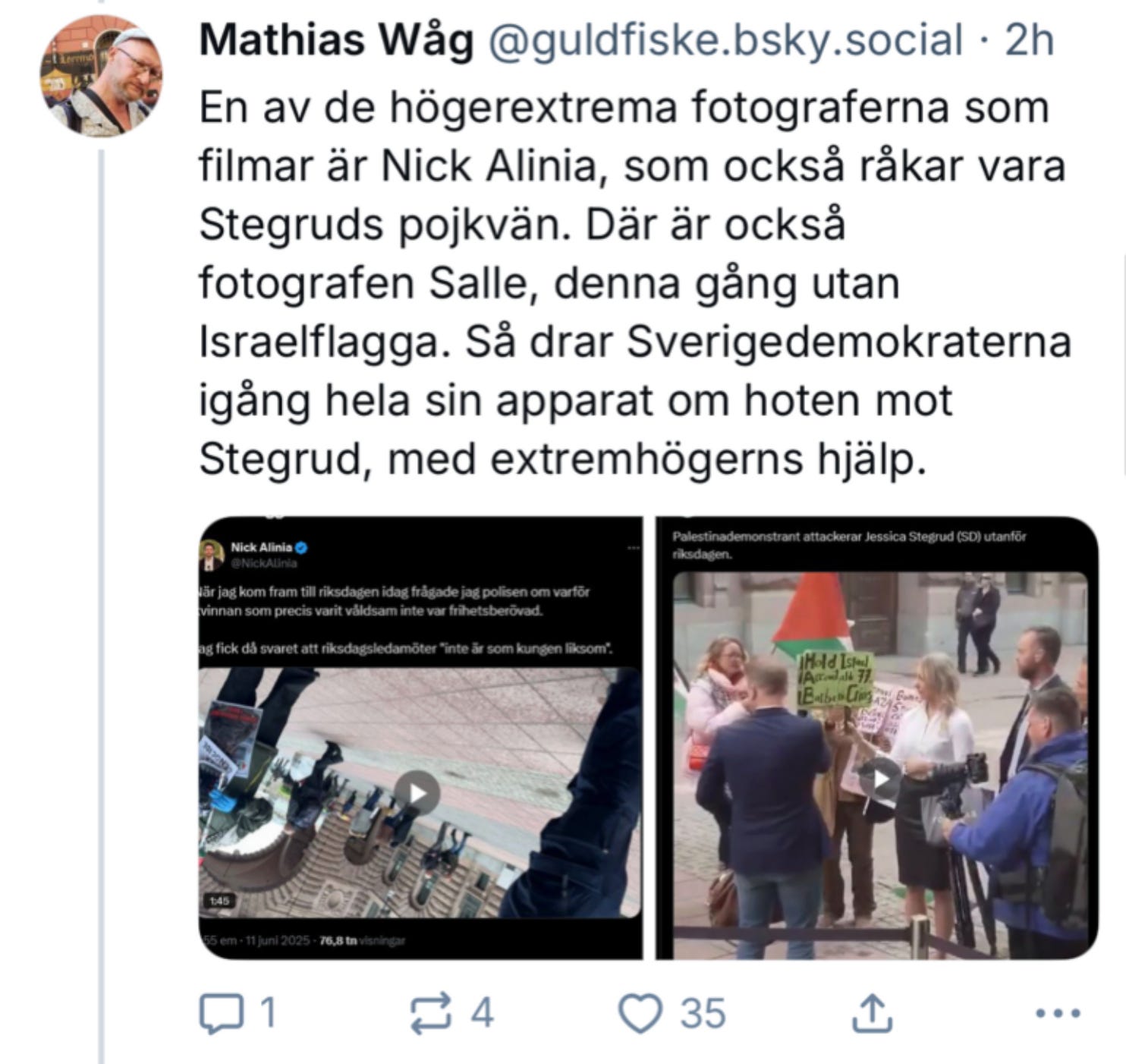Screen dimensions: 1126x1064
Task: Play the video in the right Stegrud image
Action: point(879,779)
